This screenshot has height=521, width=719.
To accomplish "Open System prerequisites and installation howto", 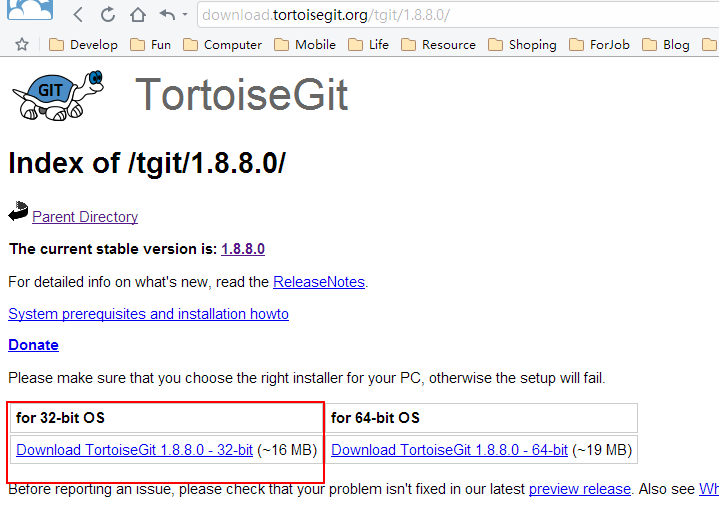I will (148, 314).
